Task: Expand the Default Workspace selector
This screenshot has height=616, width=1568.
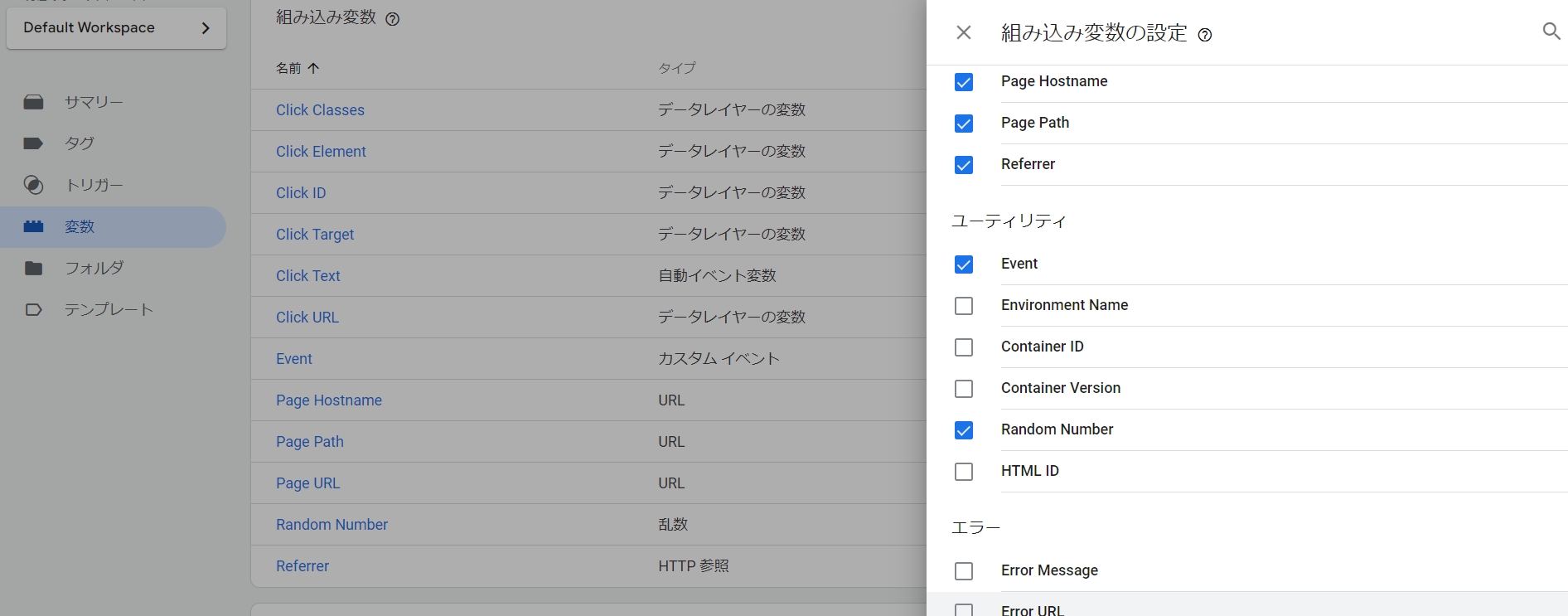Action: 116,28
